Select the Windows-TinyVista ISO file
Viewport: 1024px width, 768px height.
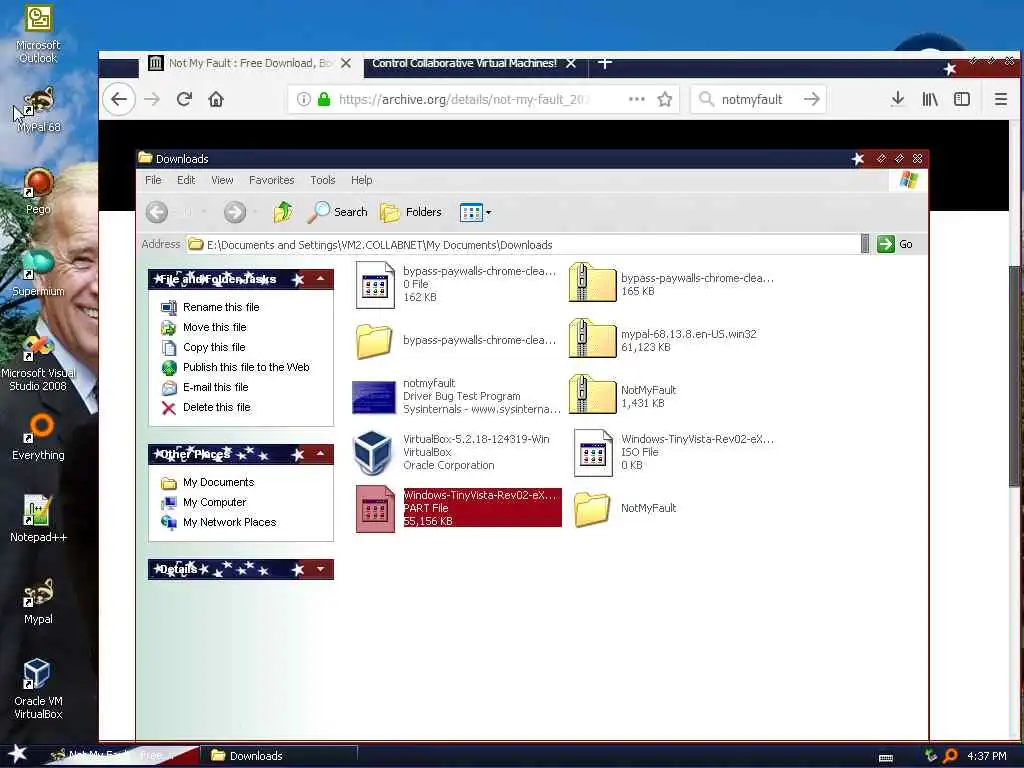tap(673, 452)
